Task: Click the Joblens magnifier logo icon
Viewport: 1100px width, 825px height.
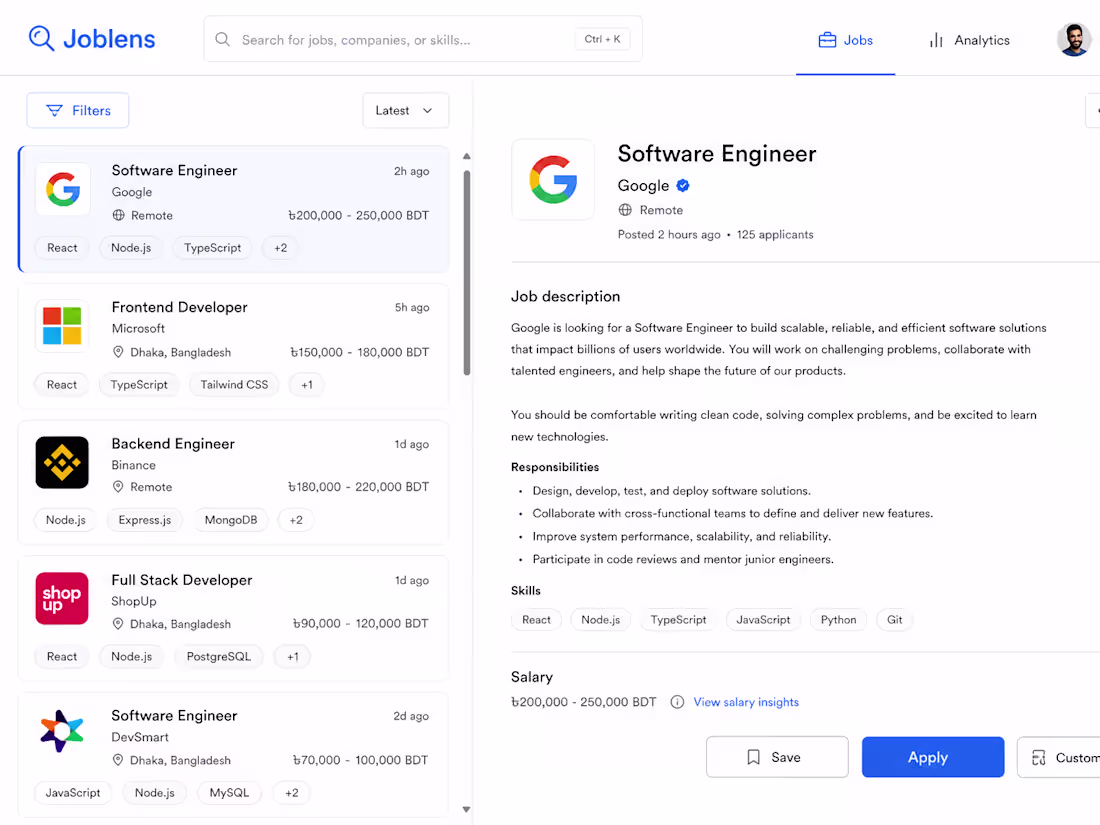Action: tap(41, 39)
